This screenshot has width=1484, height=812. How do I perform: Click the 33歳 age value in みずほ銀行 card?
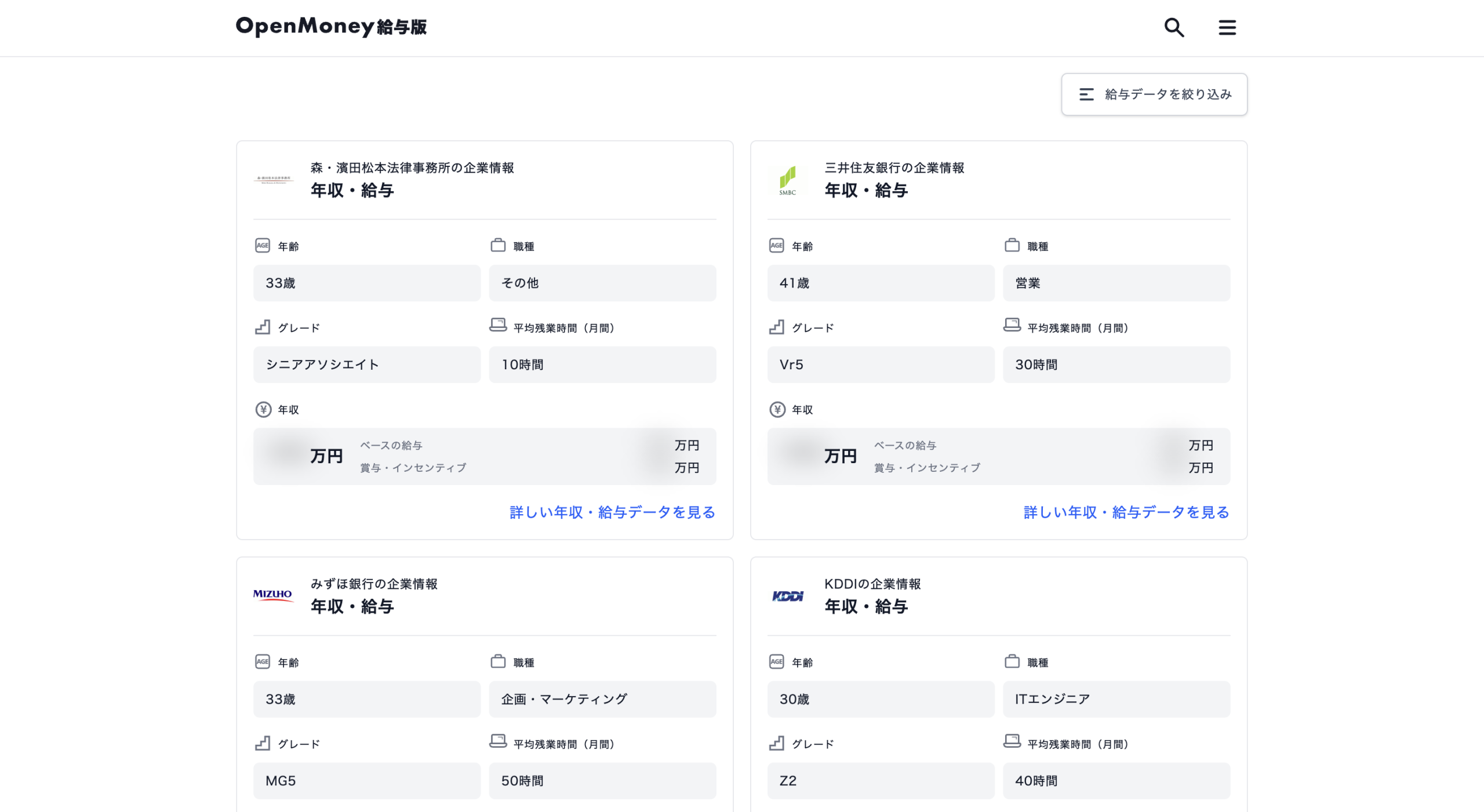[367, 699]
